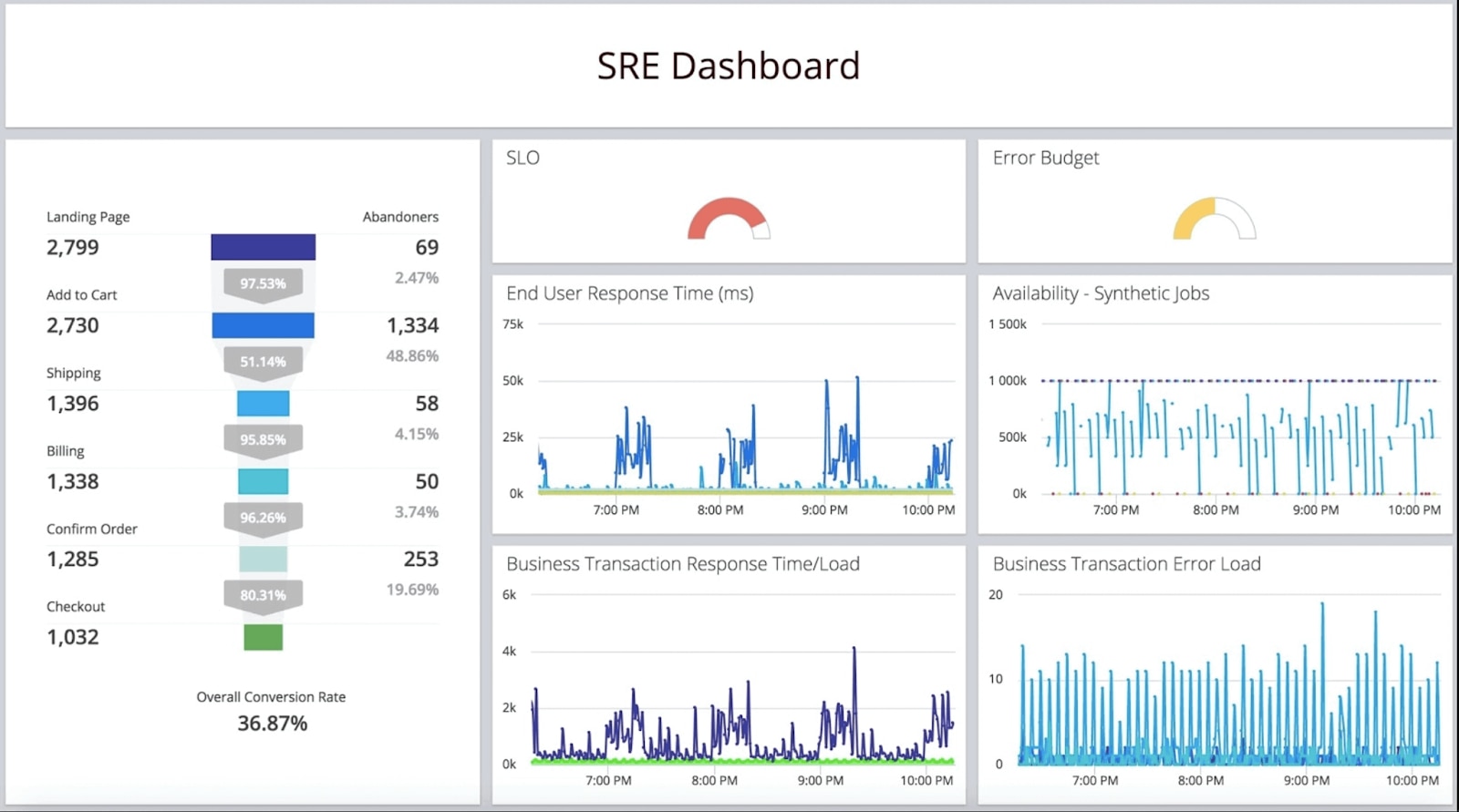Click the Landing Page stage label
1459x812 pixels.
88,217
